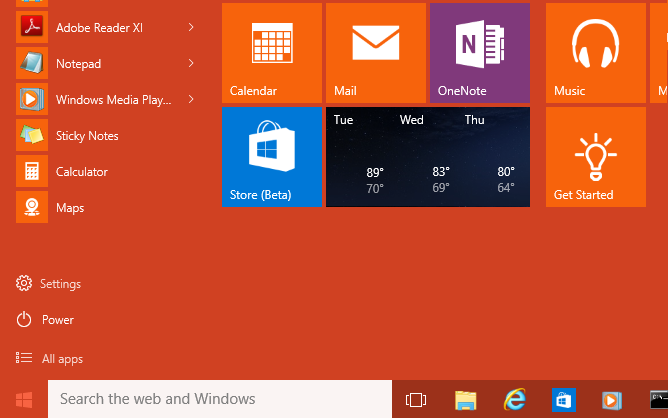
Task: Open the Get Started tile
Action: (x=596, y=157)
